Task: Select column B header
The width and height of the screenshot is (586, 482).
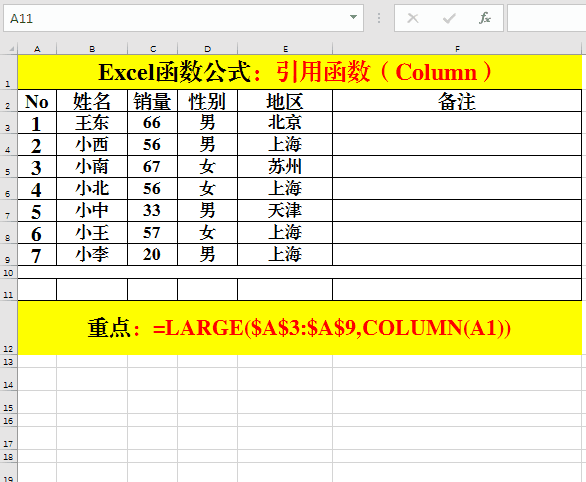Action: 92,49
